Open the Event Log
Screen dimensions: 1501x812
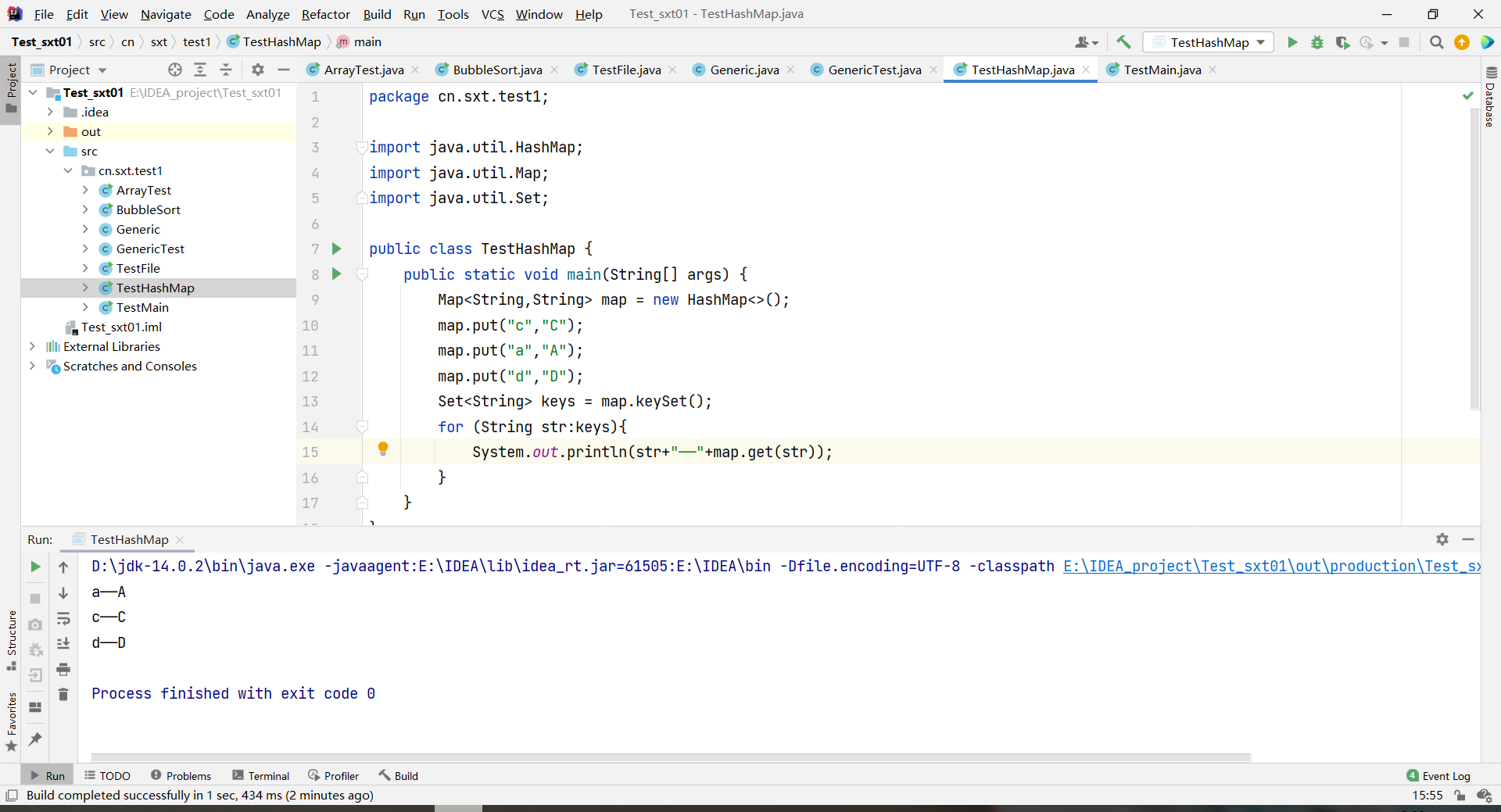coord(1438,775)
